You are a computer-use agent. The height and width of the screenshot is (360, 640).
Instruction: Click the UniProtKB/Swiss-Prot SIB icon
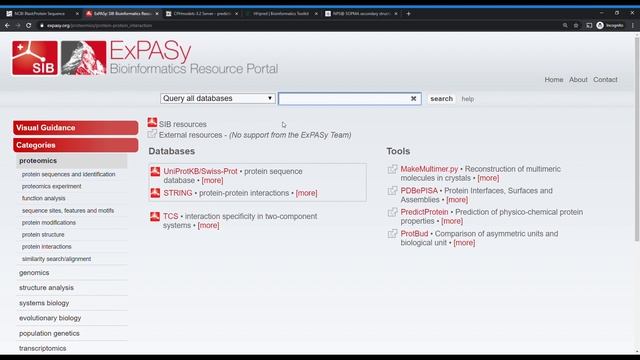155,171
